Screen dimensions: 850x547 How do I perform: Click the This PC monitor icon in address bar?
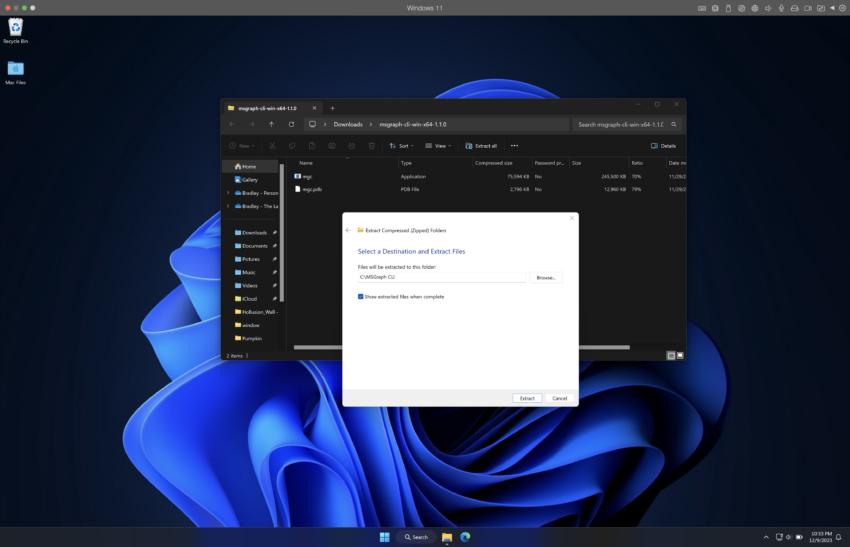tap(312, 124)
